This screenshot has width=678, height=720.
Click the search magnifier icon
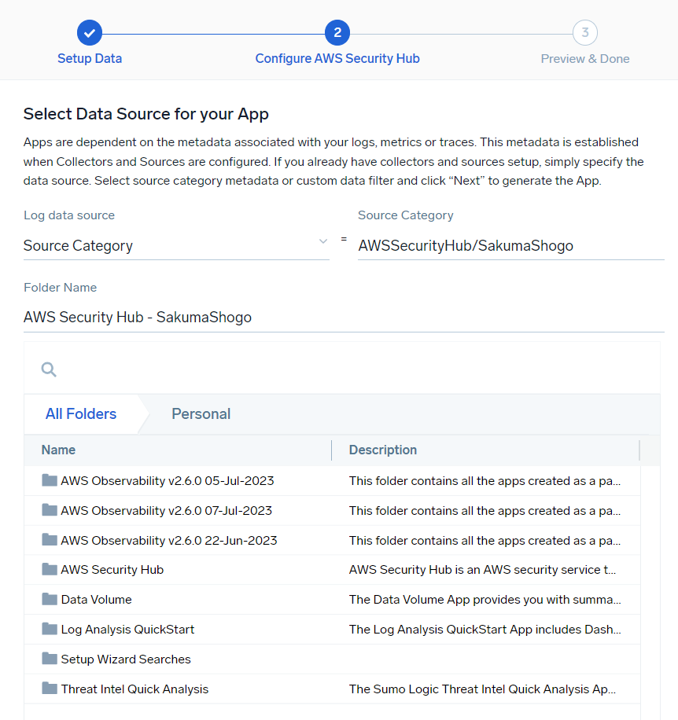(x=49, y=370)
